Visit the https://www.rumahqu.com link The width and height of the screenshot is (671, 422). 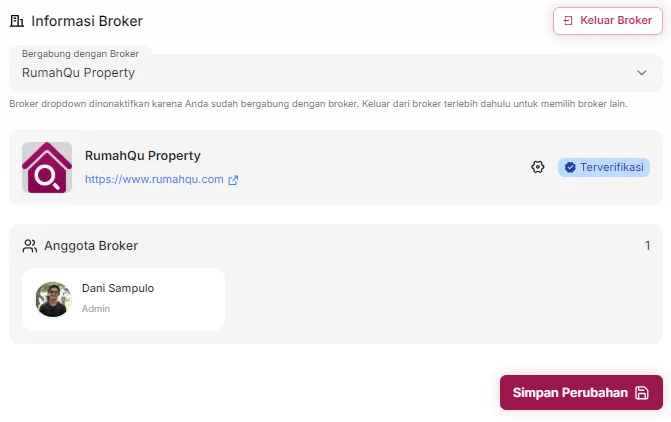[x=154, y=180]
